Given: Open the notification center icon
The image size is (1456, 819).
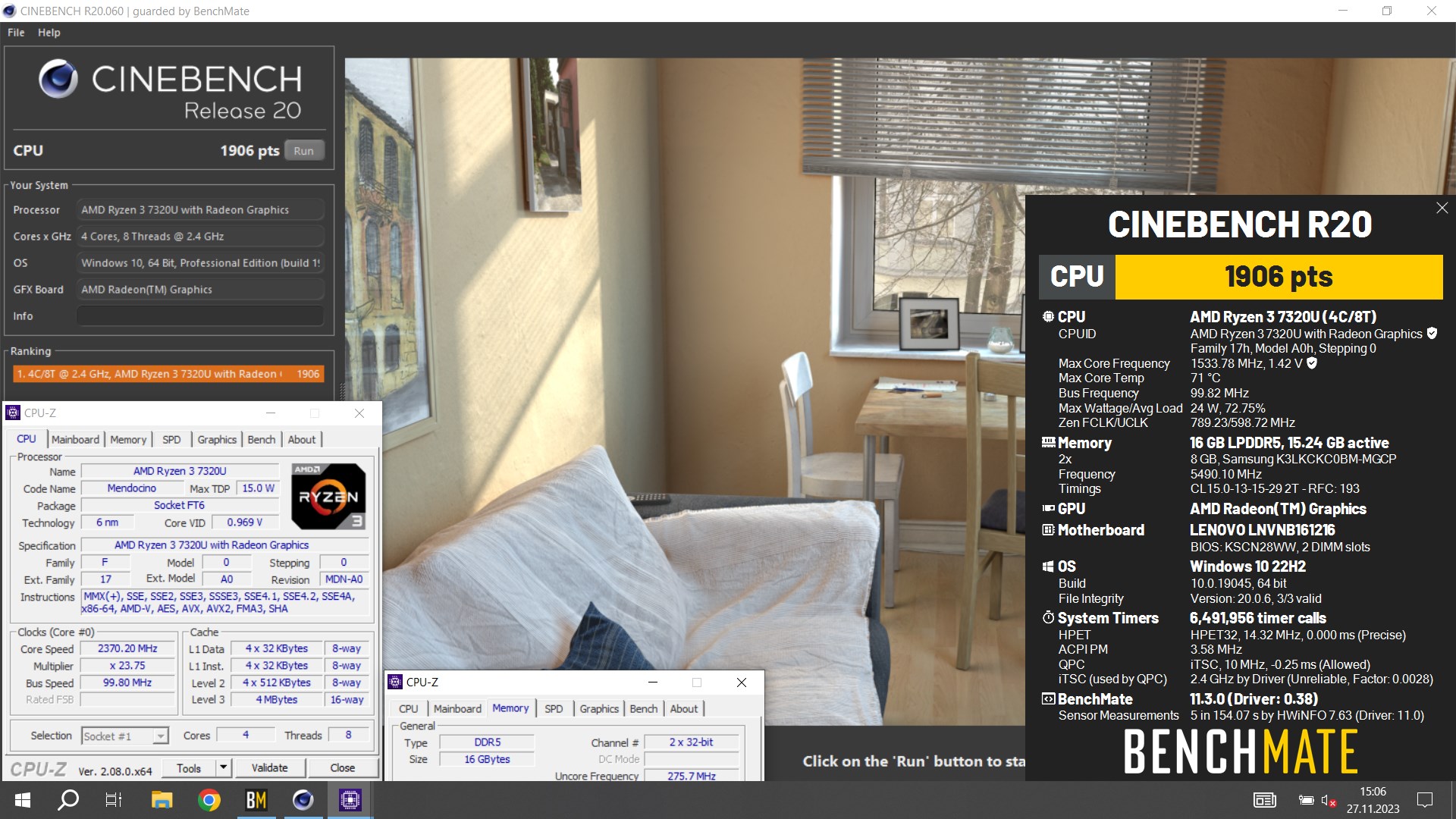Looking at the screenshot, I should coord(1425,800).
